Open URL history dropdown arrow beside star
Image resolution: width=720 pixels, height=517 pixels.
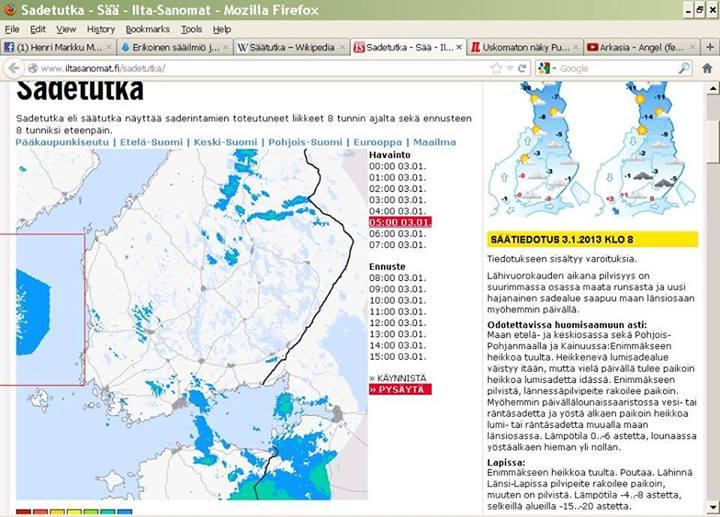(x=510, y=68)
